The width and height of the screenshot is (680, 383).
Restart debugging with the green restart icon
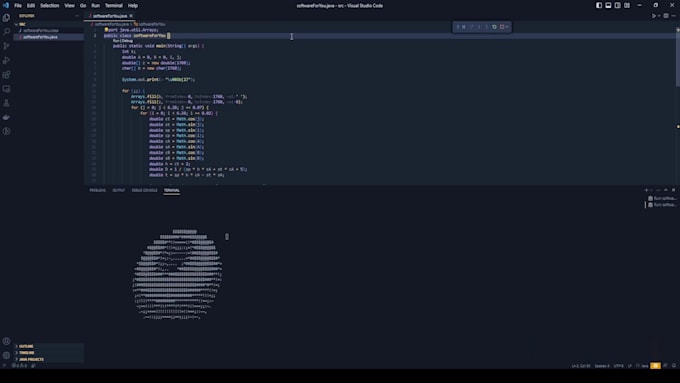point(494,27)
